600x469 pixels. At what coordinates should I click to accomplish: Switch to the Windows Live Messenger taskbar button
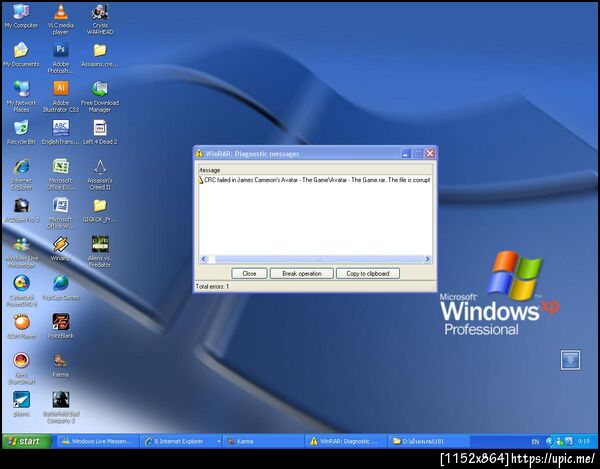click(97, 441)
